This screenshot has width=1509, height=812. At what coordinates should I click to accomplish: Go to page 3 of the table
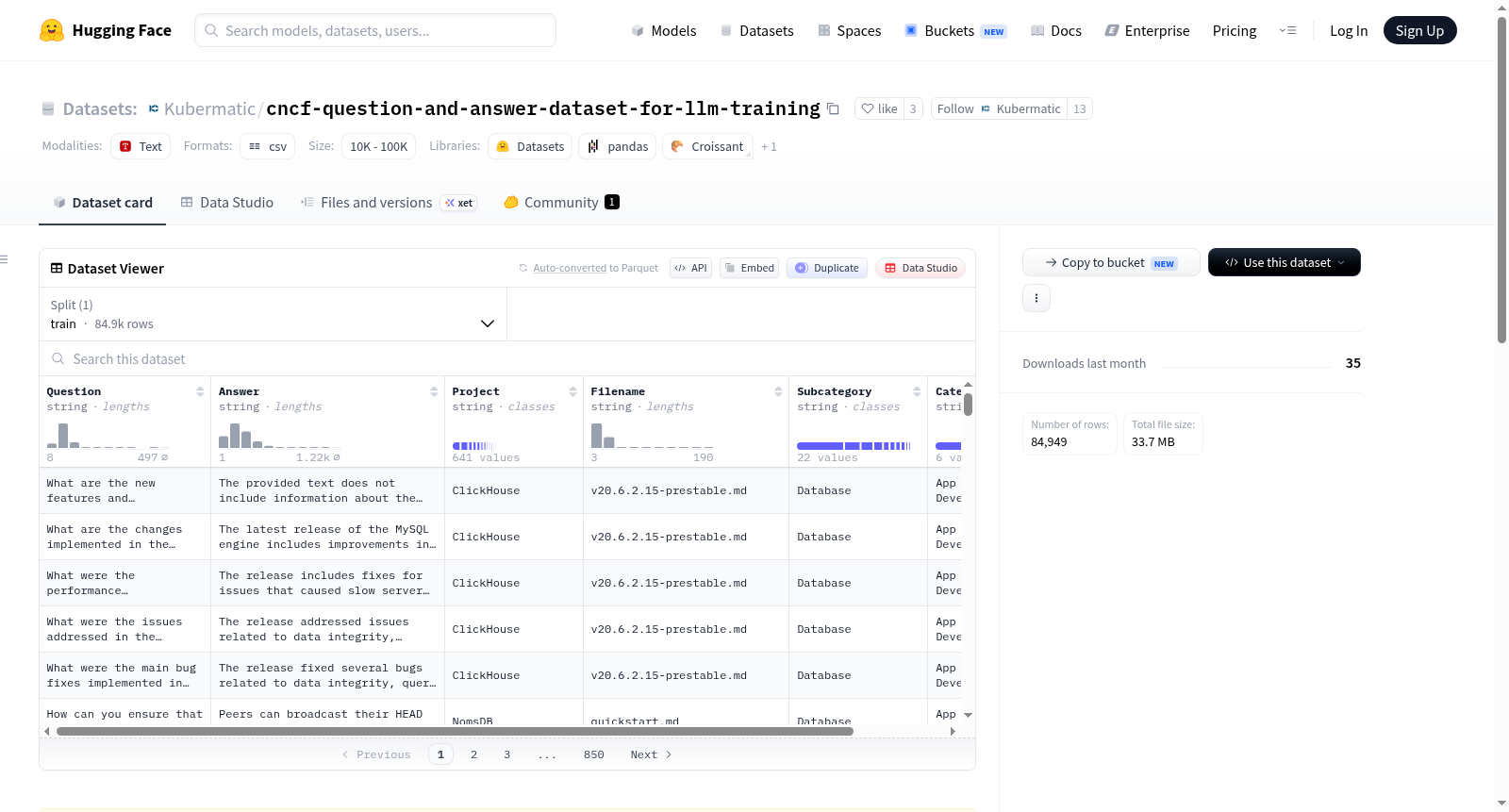click(x=506, y=754)
